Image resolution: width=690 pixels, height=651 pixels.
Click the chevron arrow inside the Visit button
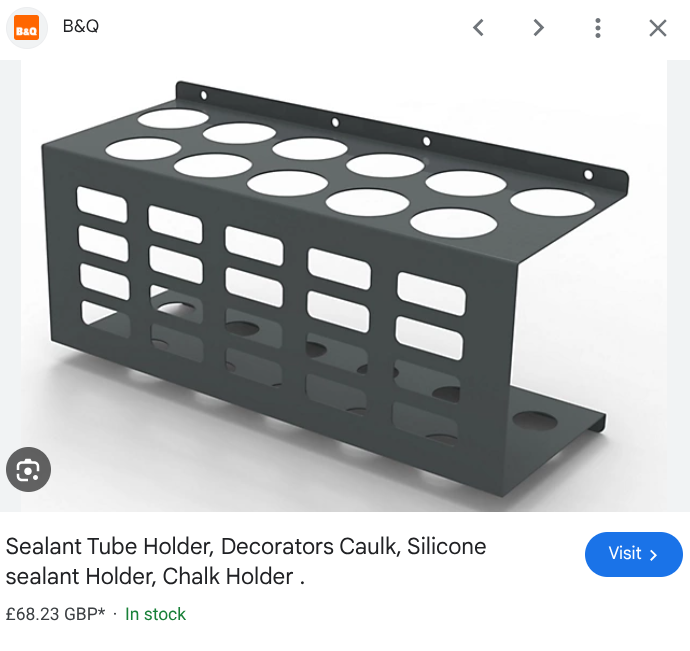point(653,555)
